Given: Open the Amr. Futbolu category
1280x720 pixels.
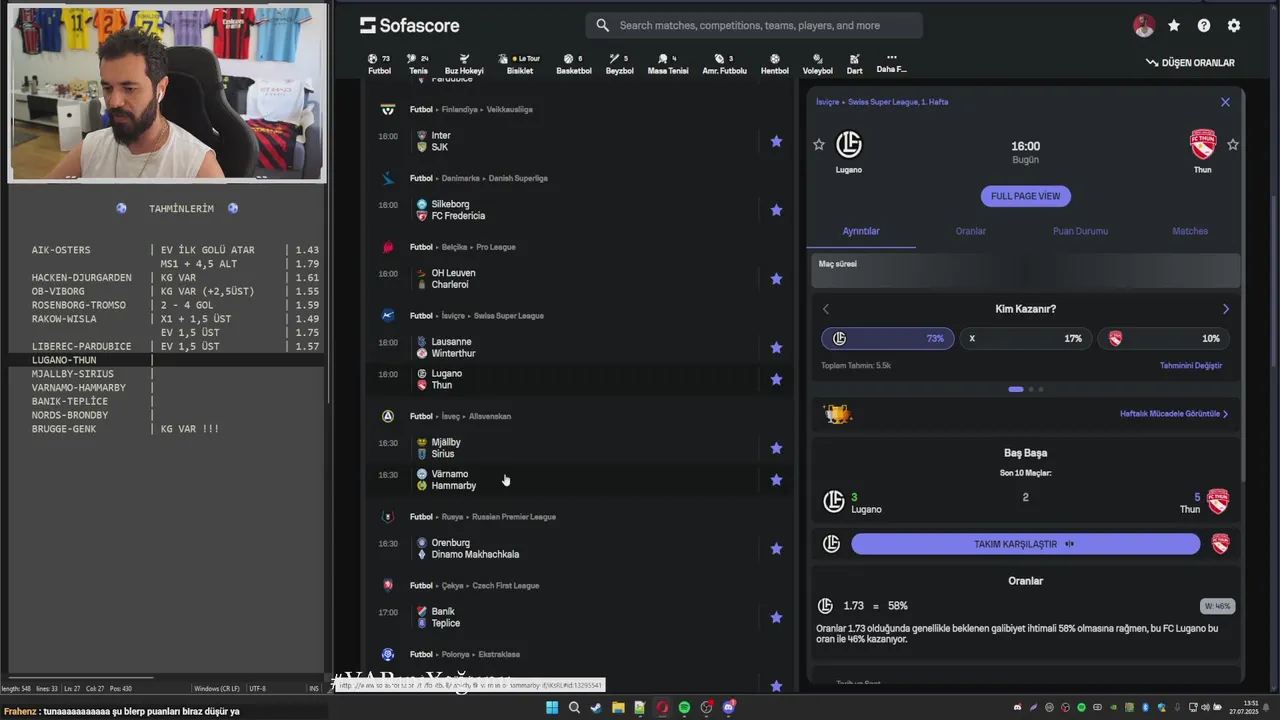Looking at the screenshot, I should (724, 64).
